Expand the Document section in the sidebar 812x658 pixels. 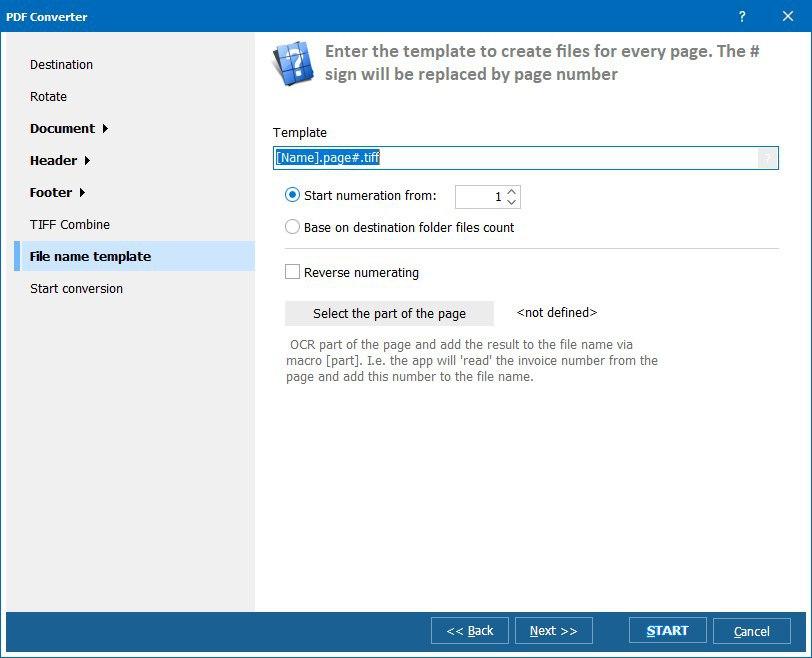[x=64, y=128]
